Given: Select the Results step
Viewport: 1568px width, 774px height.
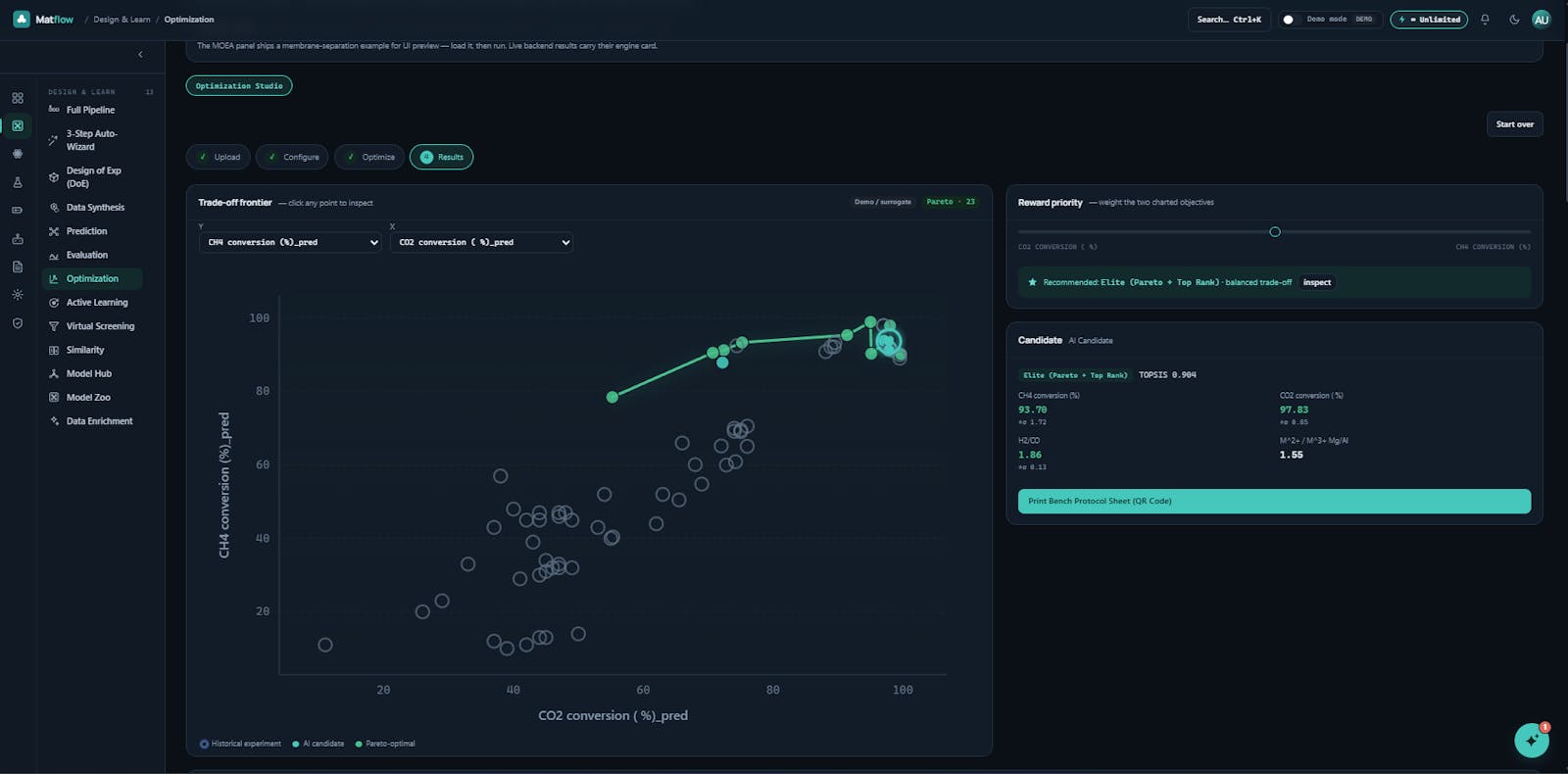Looking at the screenshot, I should [x=441, y=157].
